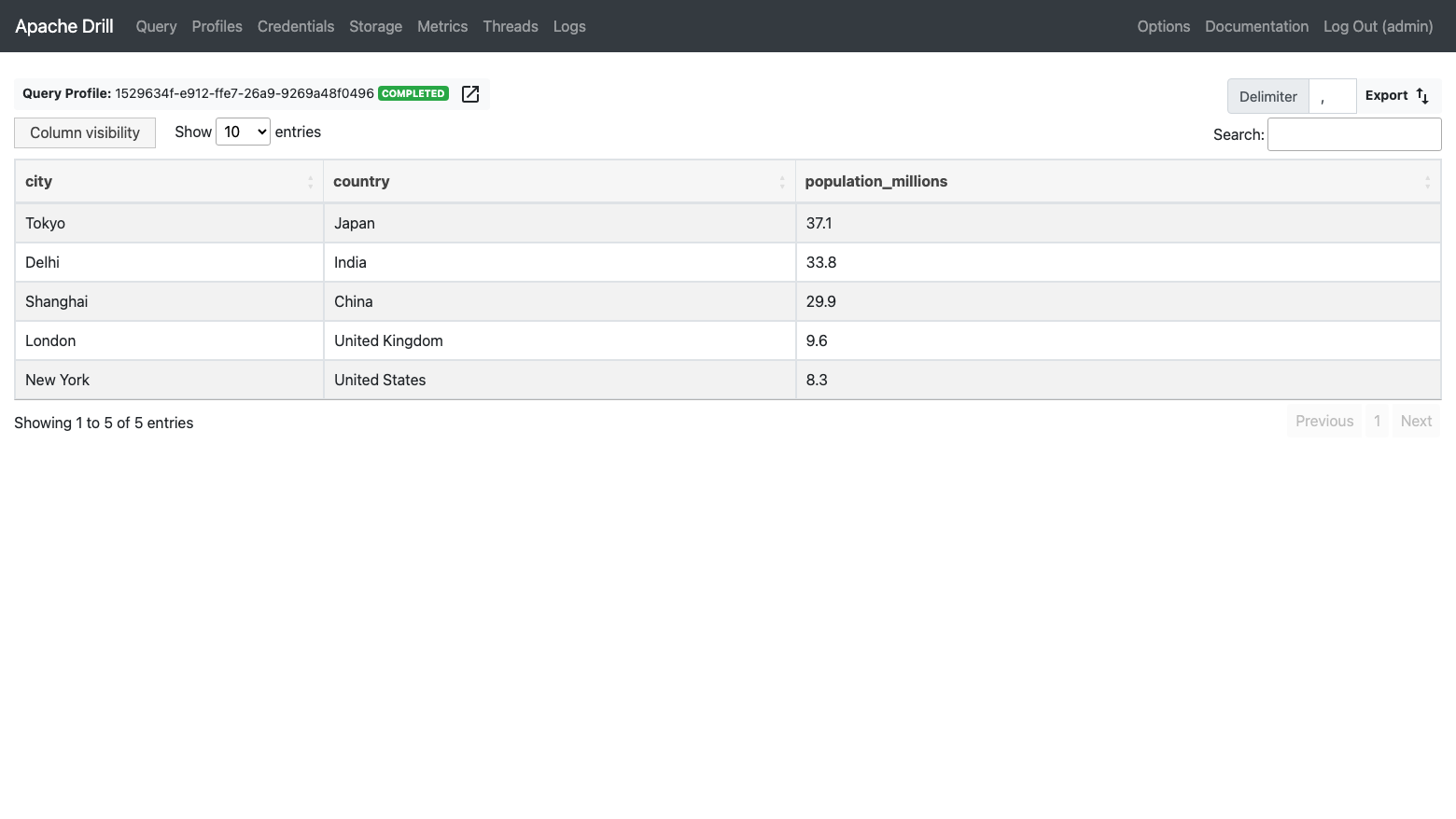Click the 37.1 population value
Image resolution: width=1456 pixels, height=819 pixels.
(1118, 223)
